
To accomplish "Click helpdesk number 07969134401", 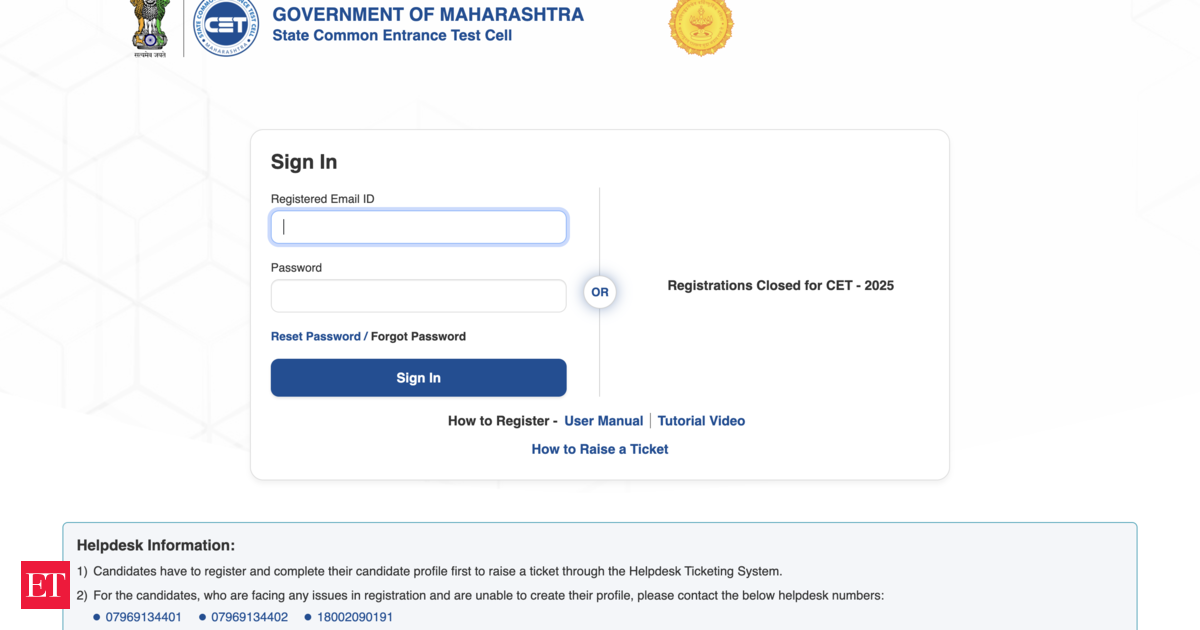I will point(144,617).
